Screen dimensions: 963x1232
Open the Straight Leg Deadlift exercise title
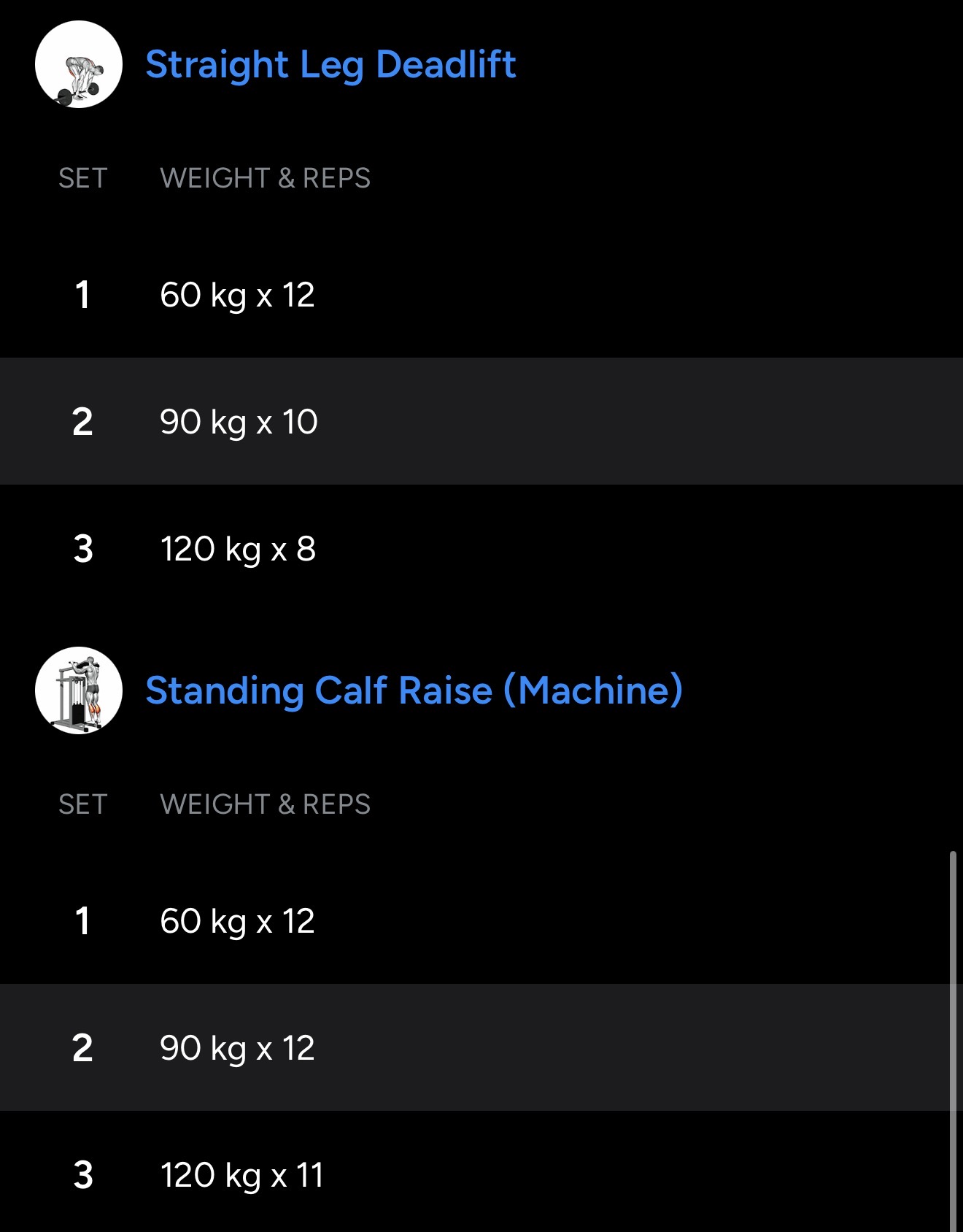coord(330,64)
